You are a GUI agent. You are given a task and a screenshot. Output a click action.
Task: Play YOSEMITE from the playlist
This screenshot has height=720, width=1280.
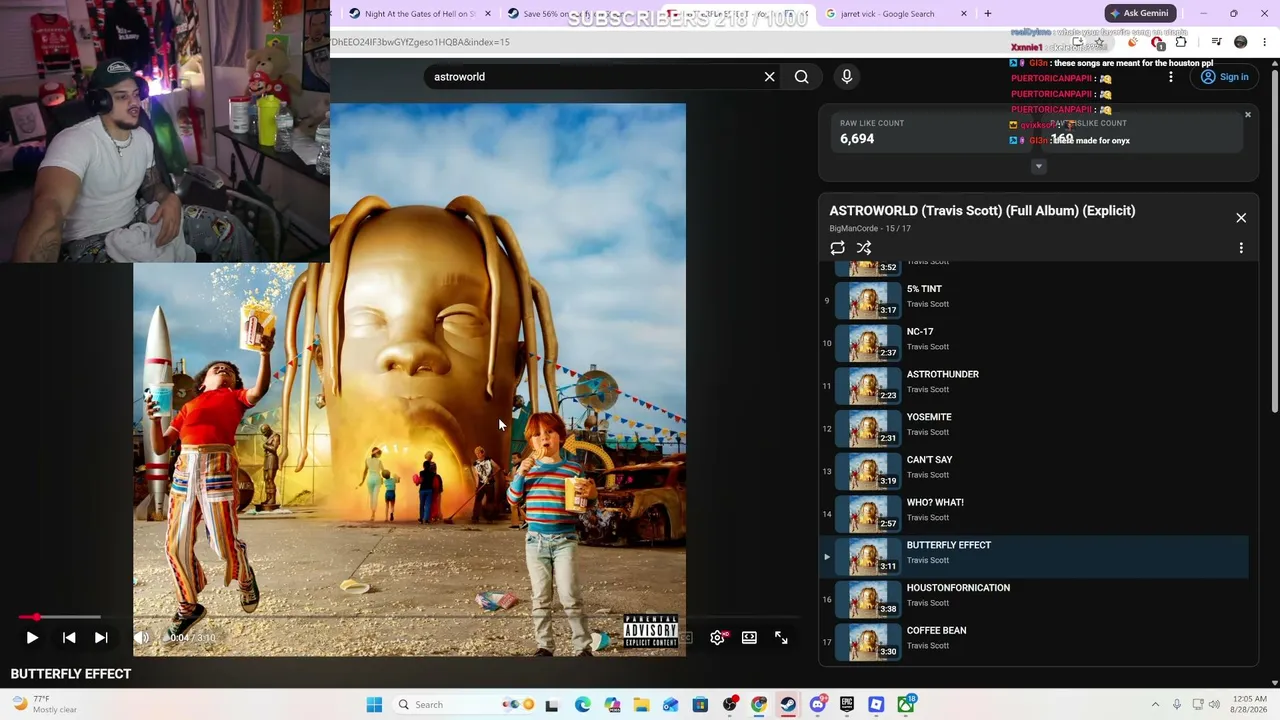pos(1034,427)
